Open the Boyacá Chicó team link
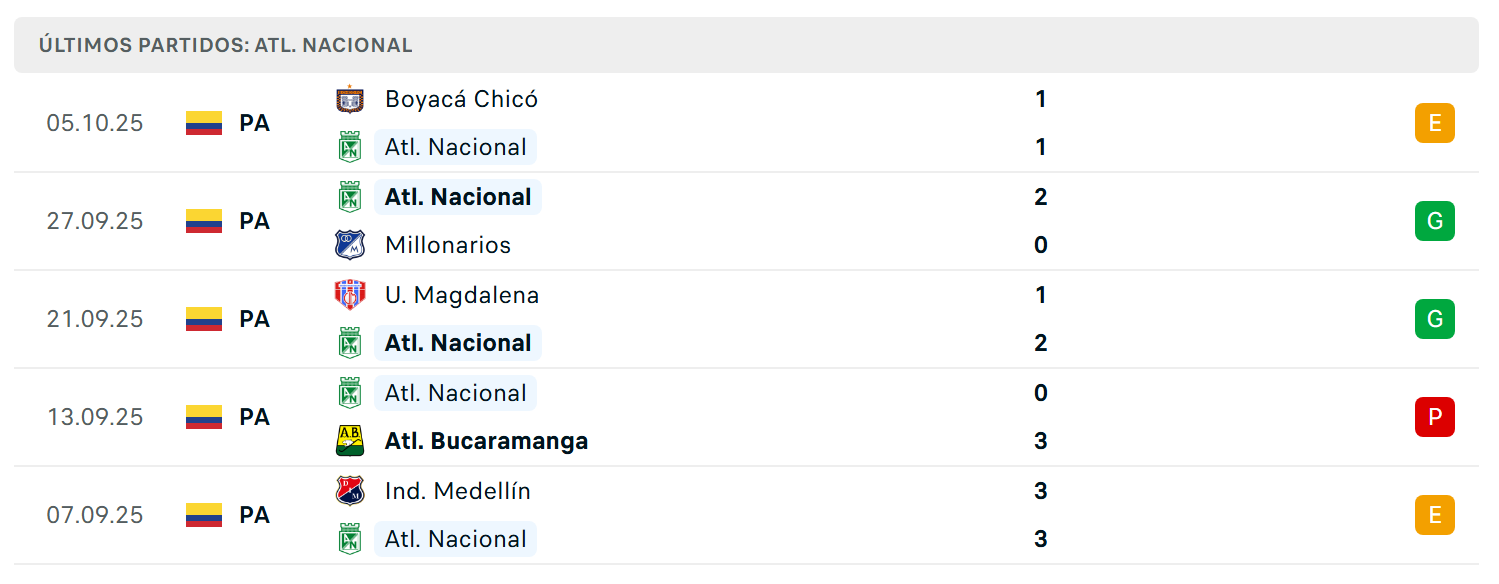This screenshot has height=584, width=1499. pyautogui.click(x=461, y=99)
